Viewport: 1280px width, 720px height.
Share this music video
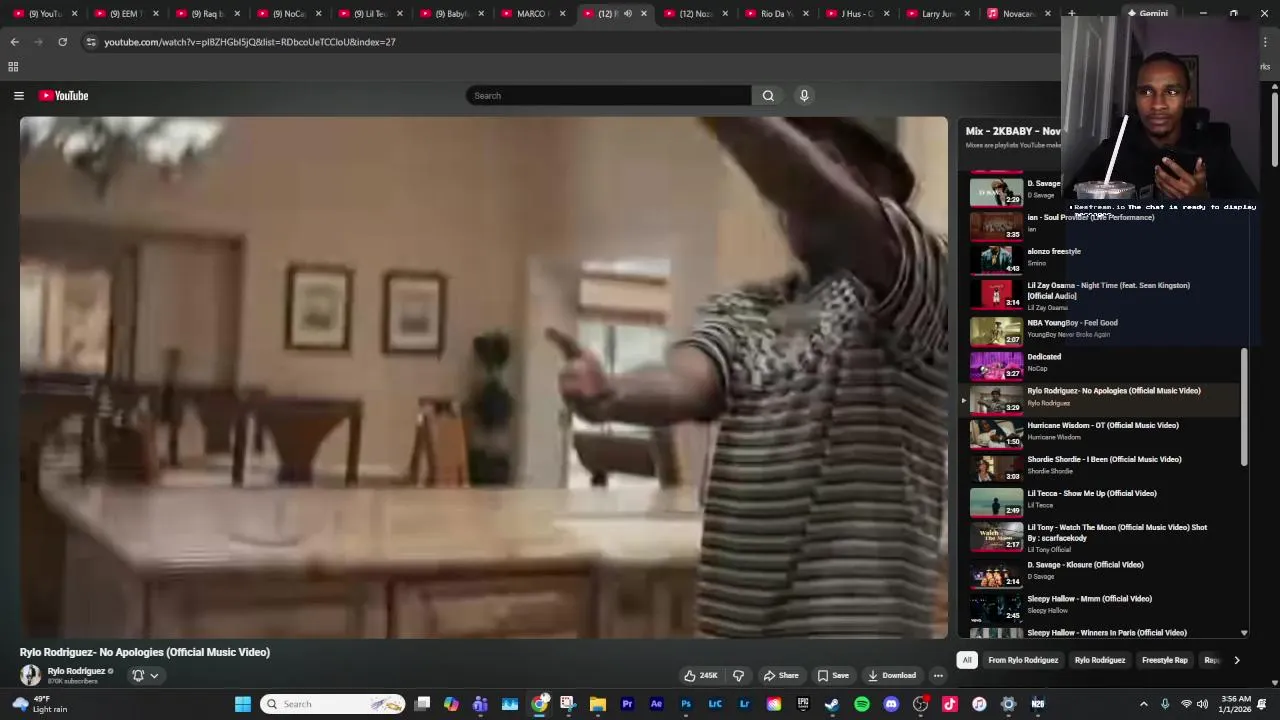781,675
